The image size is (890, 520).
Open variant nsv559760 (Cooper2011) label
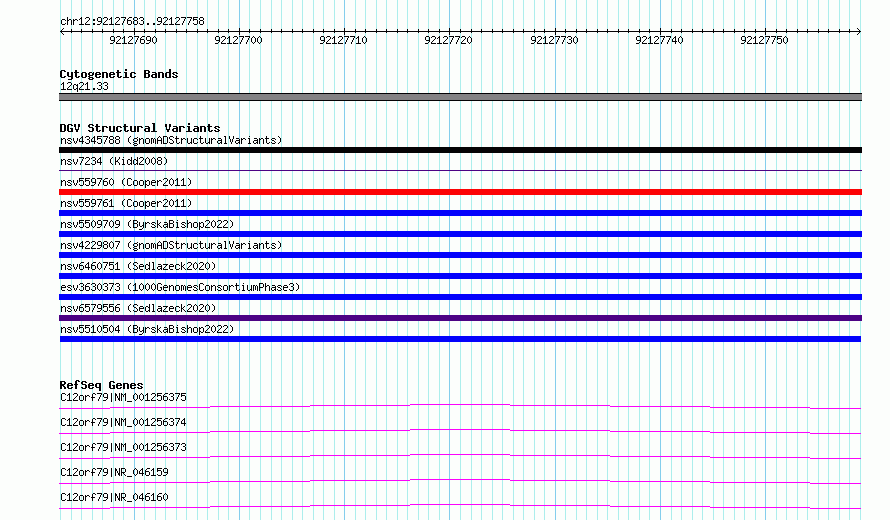(126, 182)
